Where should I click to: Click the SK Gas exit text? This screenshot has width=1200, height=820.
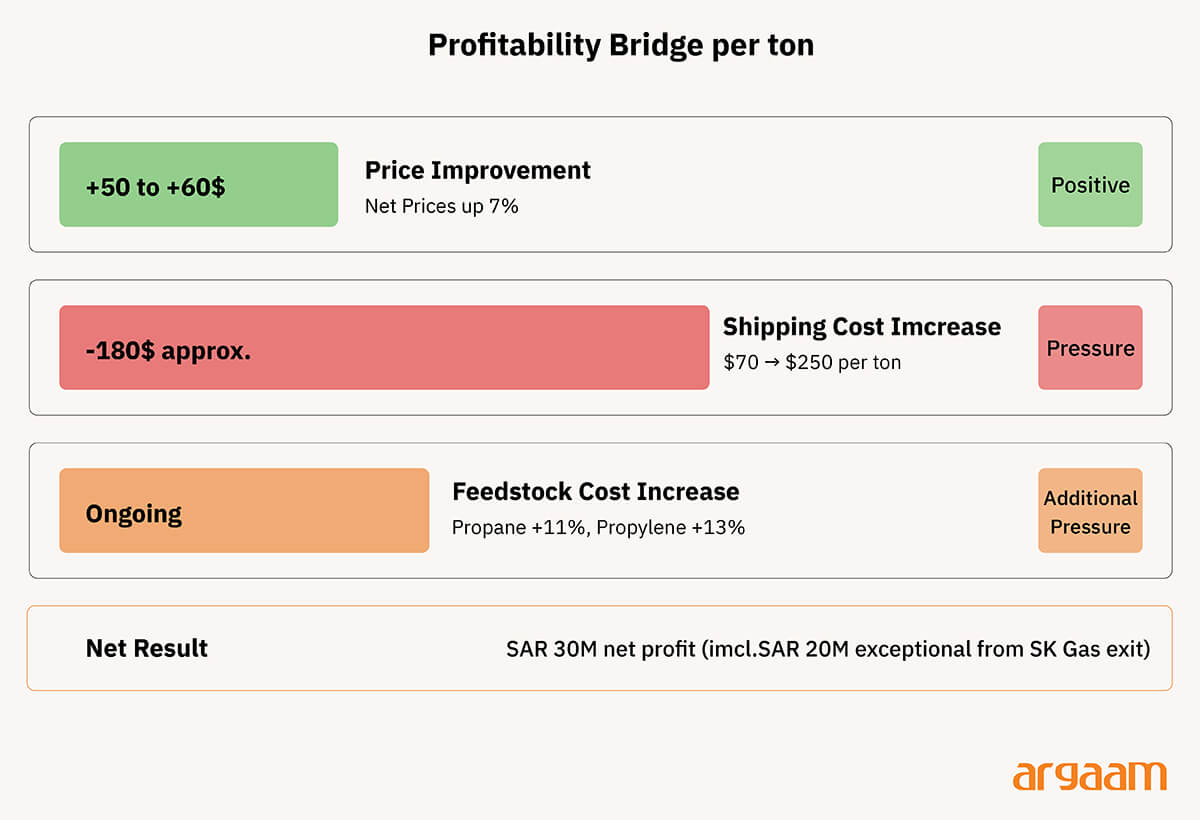[1090, 649]
